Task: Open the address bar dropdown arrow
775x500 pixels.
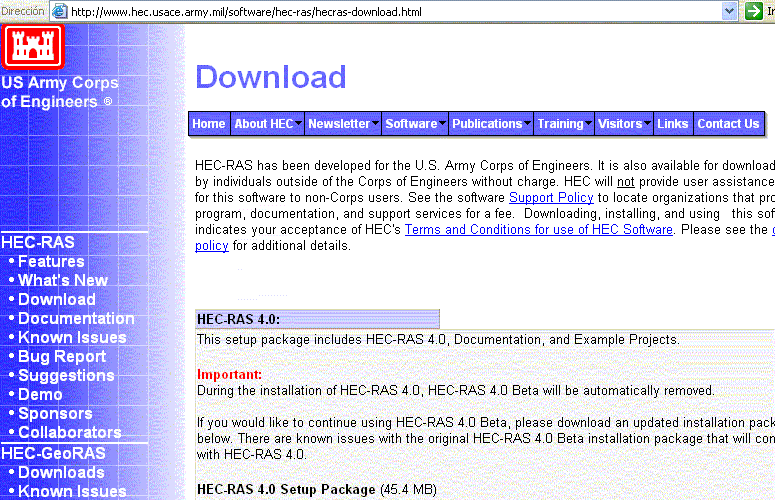Action: tap(729, 11)
